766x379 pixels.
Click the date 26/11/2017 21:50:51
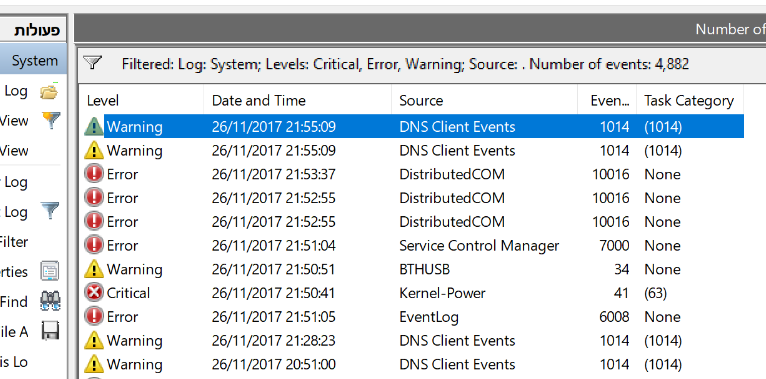tap(274, 269)
